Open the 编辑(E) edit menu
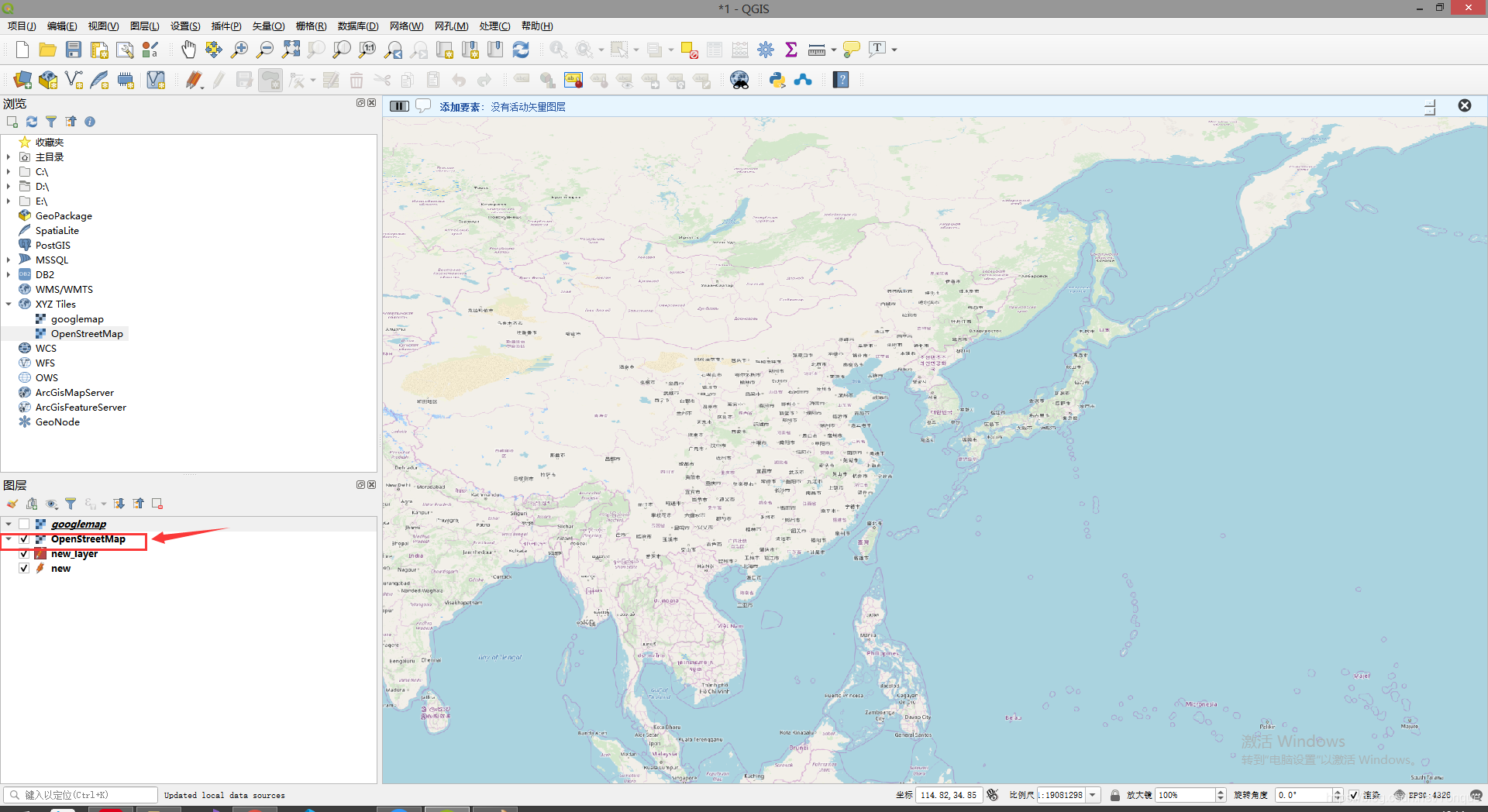This screenshot has height=812, width=1488. tap(62, 26)
